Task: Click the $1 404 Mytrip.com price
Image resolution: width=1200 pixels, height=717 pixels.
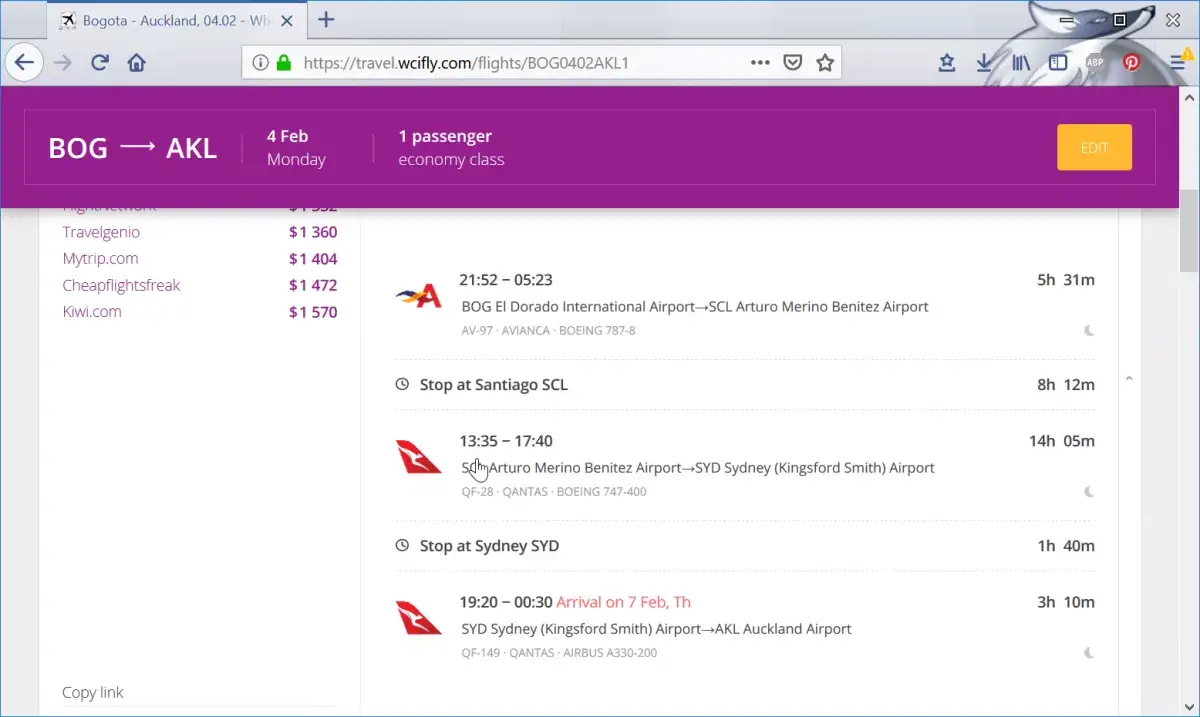Action: 313,258
